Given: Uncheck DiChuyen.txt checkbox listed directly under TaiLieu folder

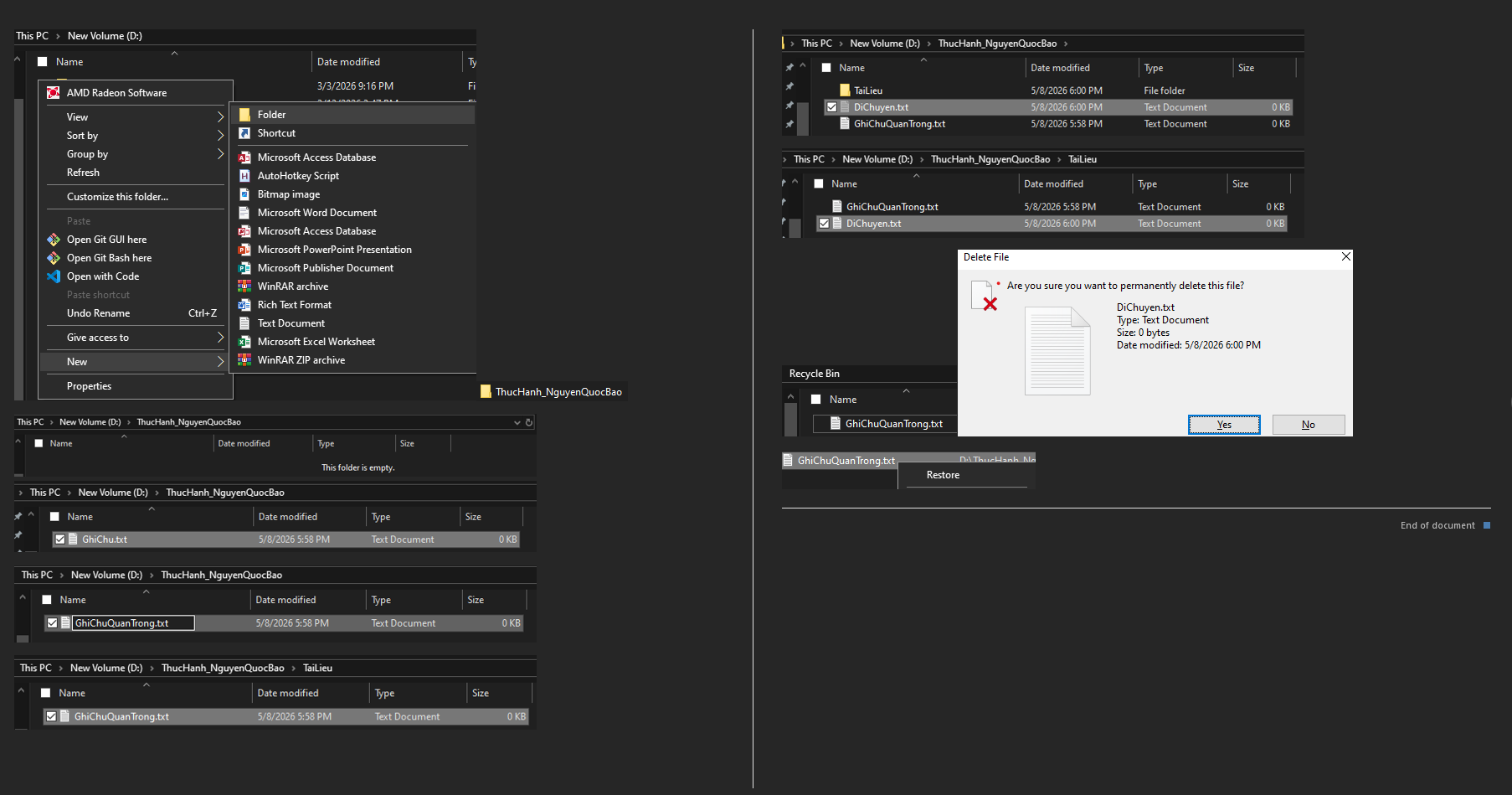Looking at the screenshot, I should pos(831,107).
